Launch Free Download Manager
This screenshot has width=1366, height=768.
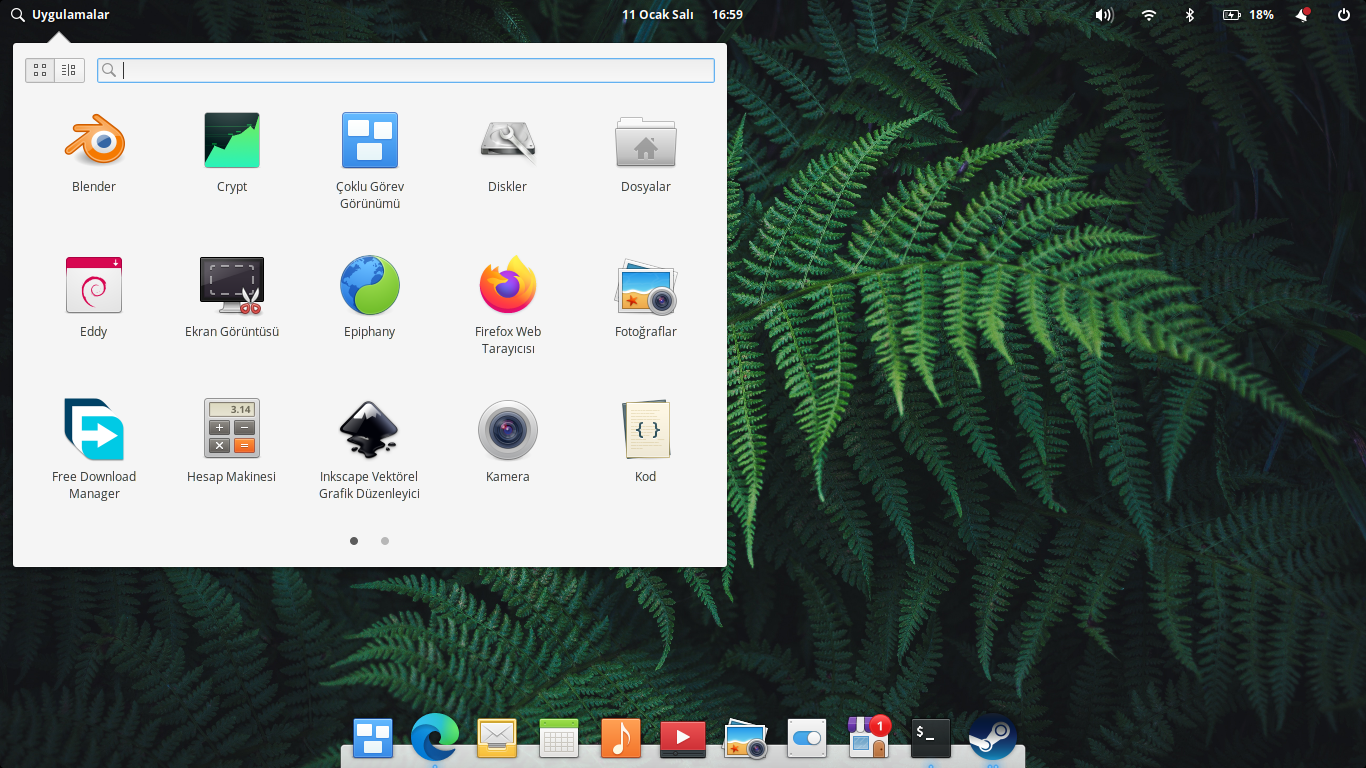click(94, 450)
